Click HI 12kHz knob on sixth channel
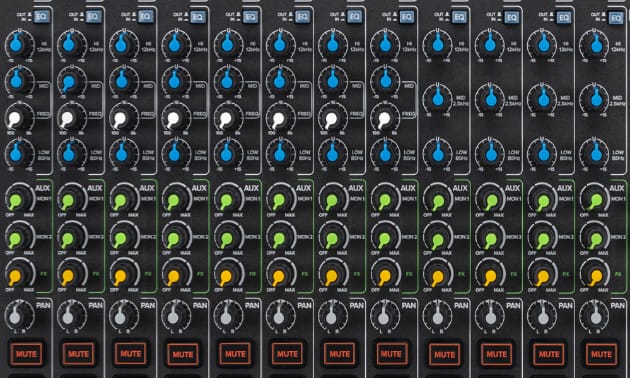 [x=280, y=44]
